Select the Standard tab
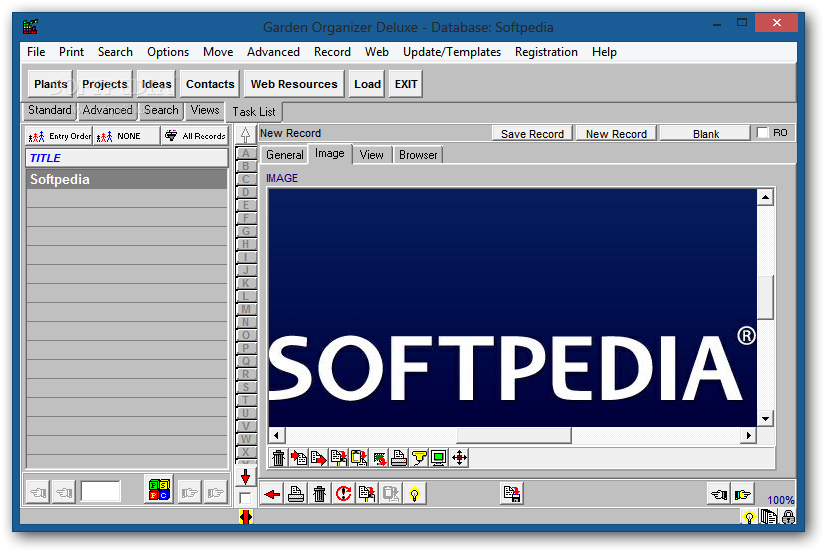The height and width of the screenshot is (552, 825). tap(49, 110)
